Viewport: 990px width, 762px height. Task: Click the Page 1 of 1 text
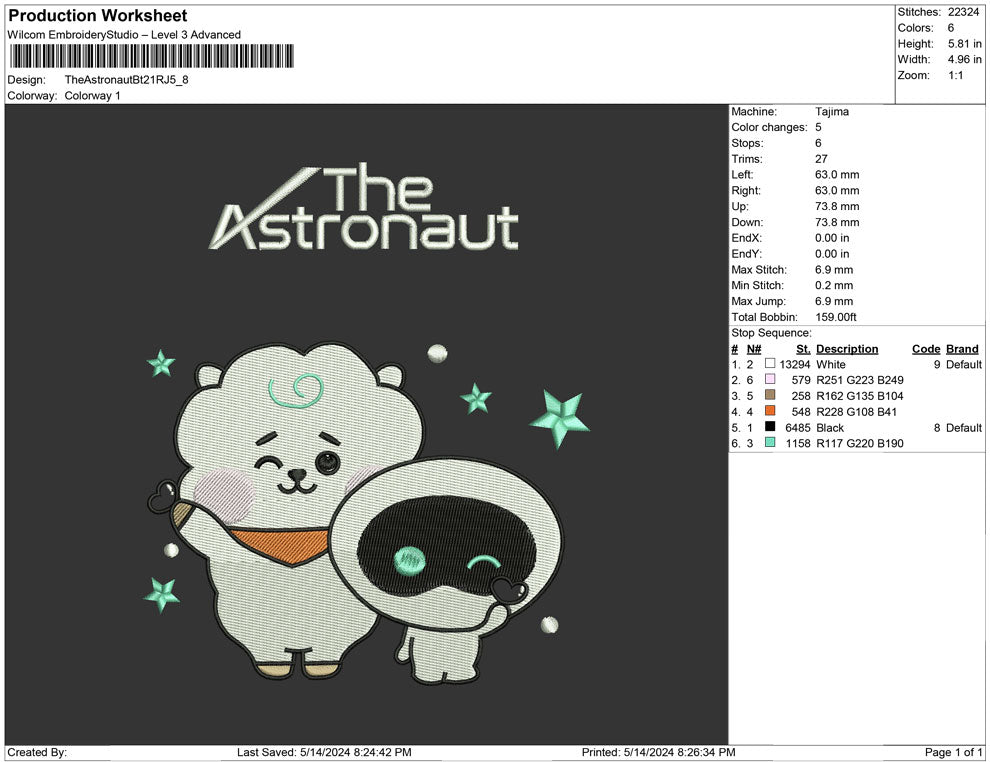(953, 752)
